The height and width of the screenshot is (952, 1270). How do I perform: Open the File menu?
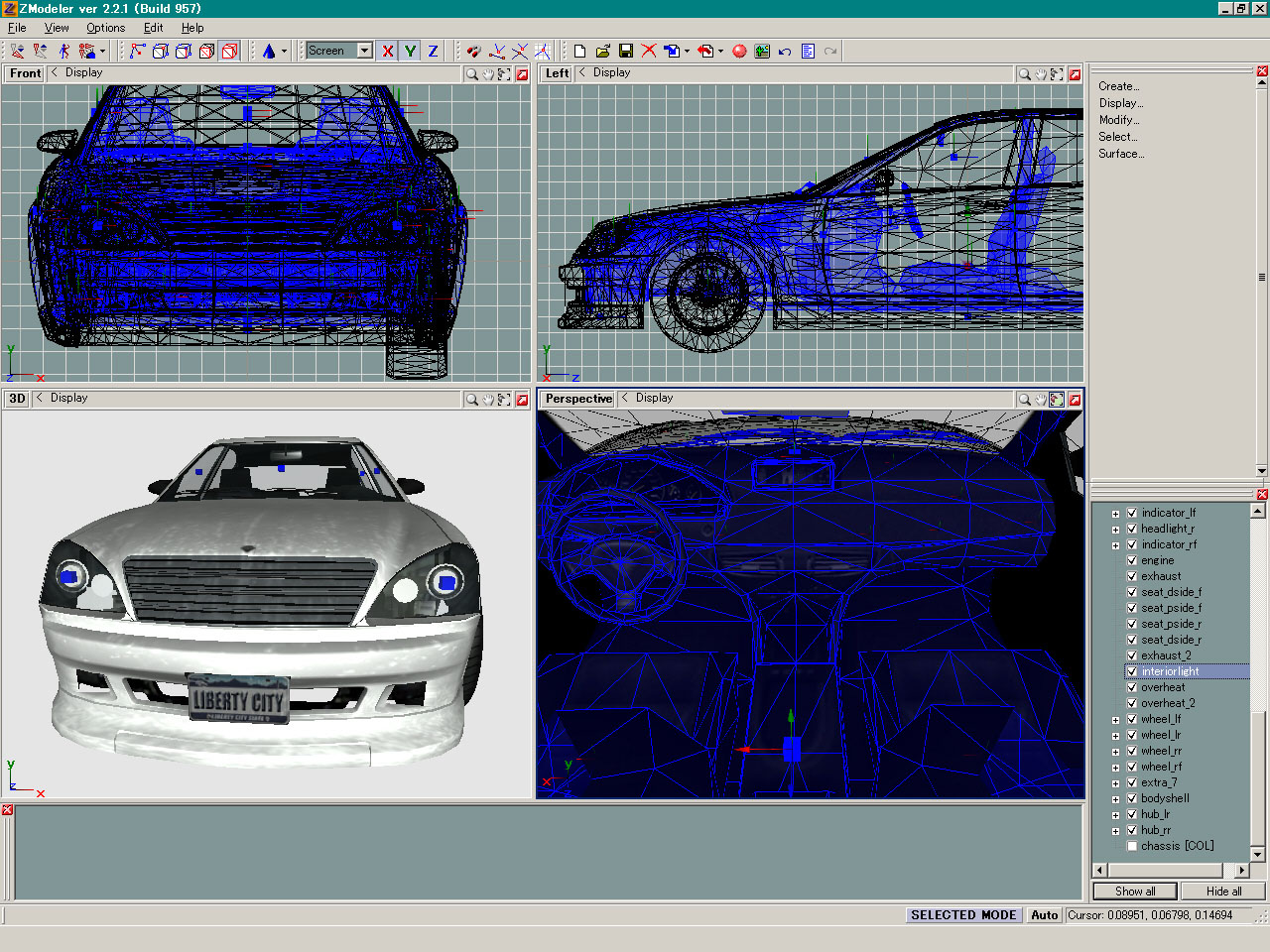pyautogui.click(x=17, y=28)
